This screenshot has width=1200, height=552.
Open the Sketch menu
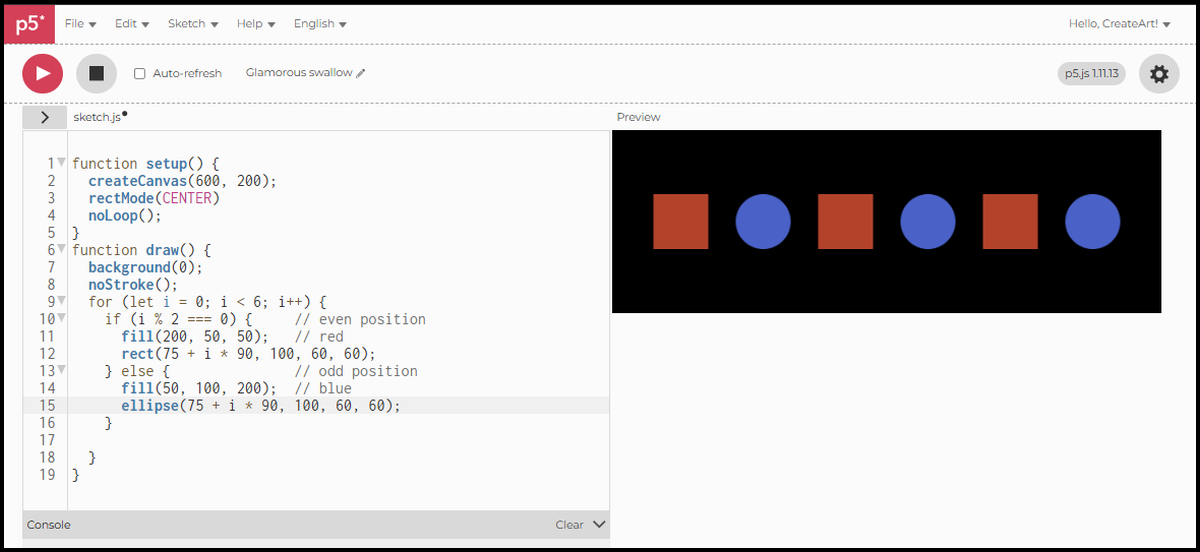click(193, 23)
